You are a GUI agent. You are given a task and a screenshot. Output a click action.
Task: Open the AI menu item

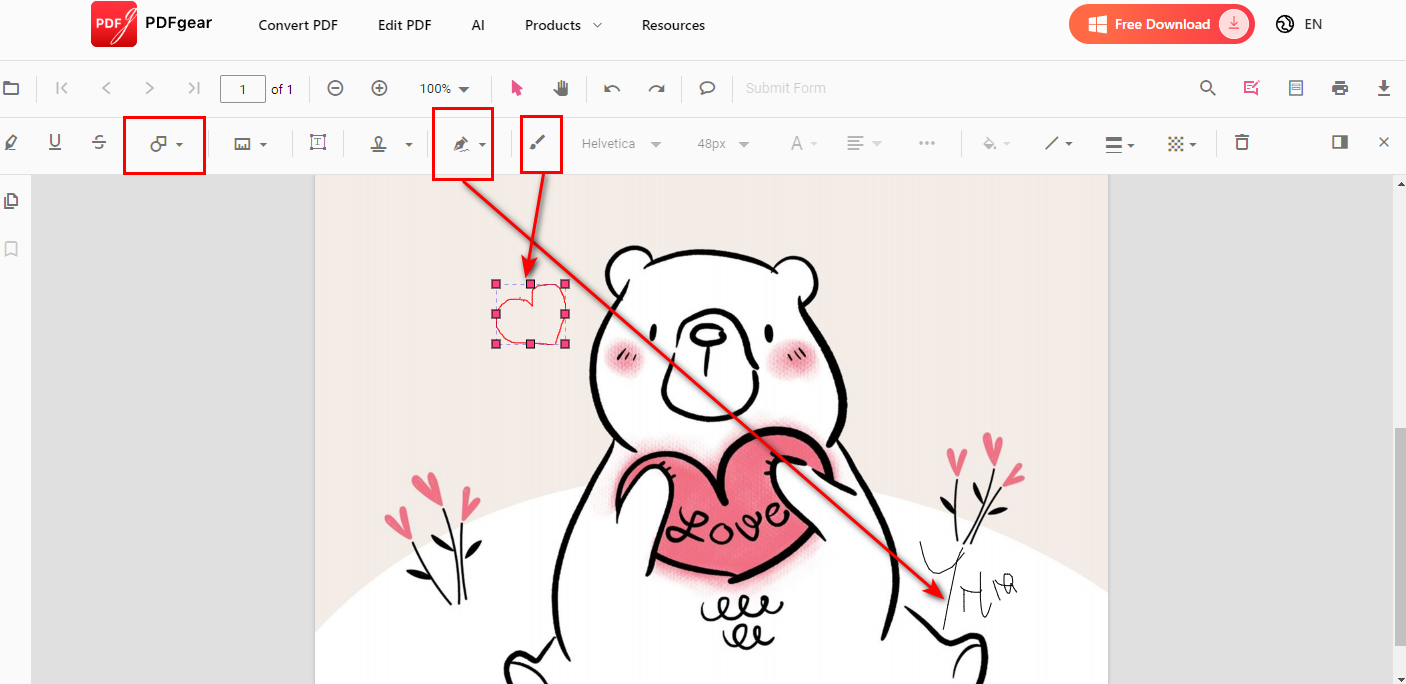pyautogui.click(x=478, y=25)
